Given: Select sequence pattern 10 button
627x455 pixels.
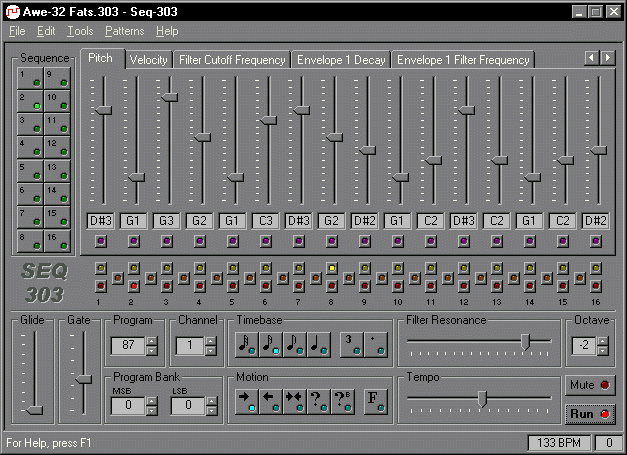Looking at the screenshot, I should (57, 101).
